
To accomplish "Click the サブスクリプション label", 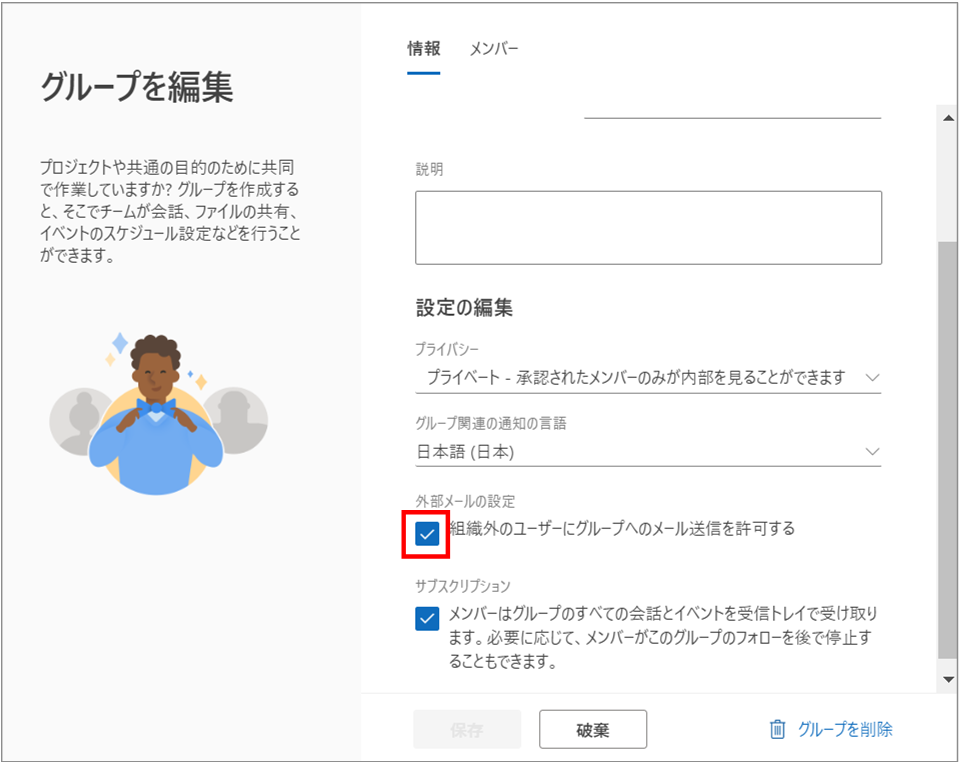I will (x=462, y=586).
